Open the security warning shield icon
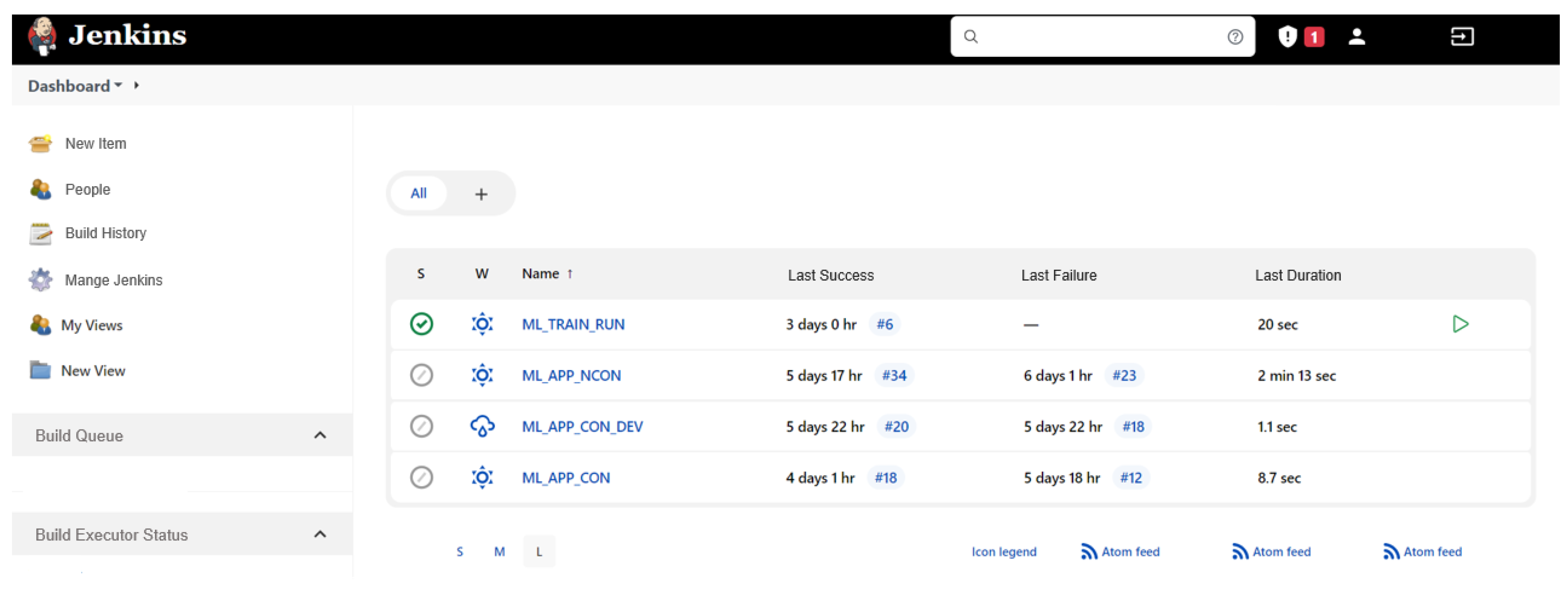The image size is (1568, 591). click(x=1287, y=37)
